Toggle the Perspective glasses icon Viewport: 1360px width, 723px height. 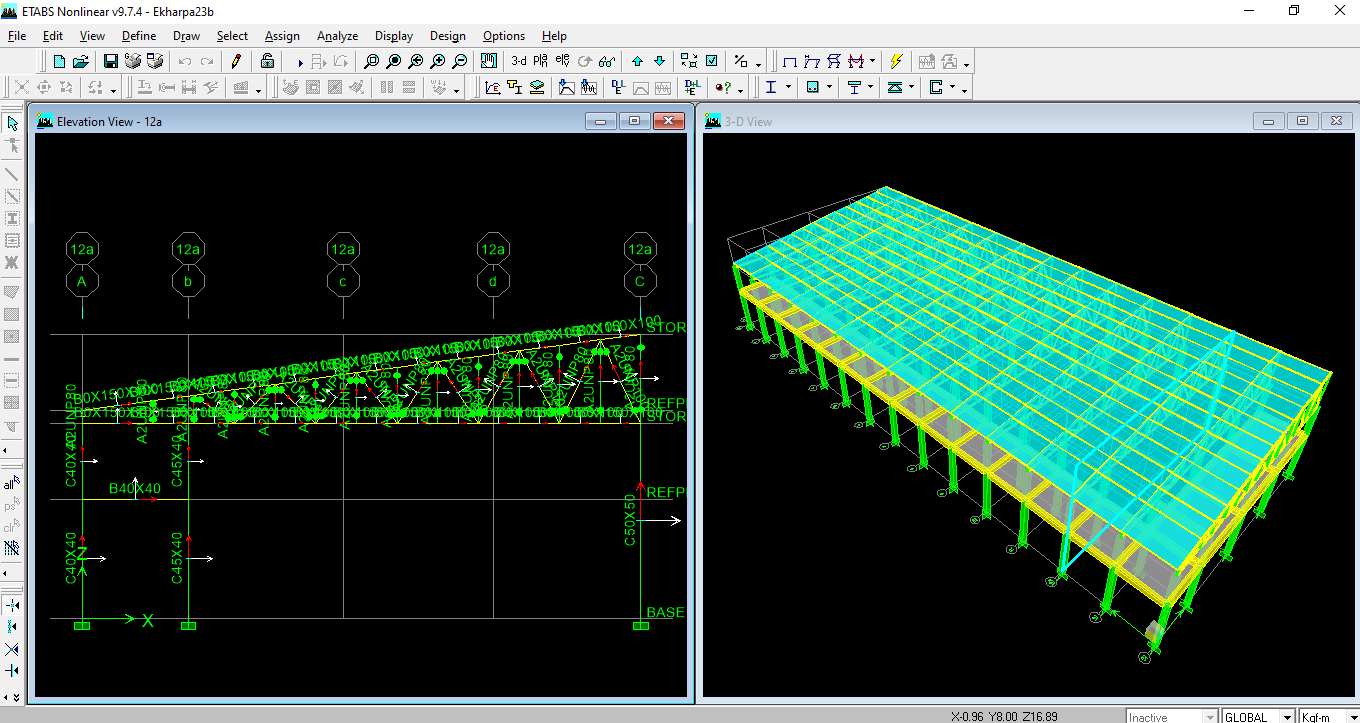(607, 61)
